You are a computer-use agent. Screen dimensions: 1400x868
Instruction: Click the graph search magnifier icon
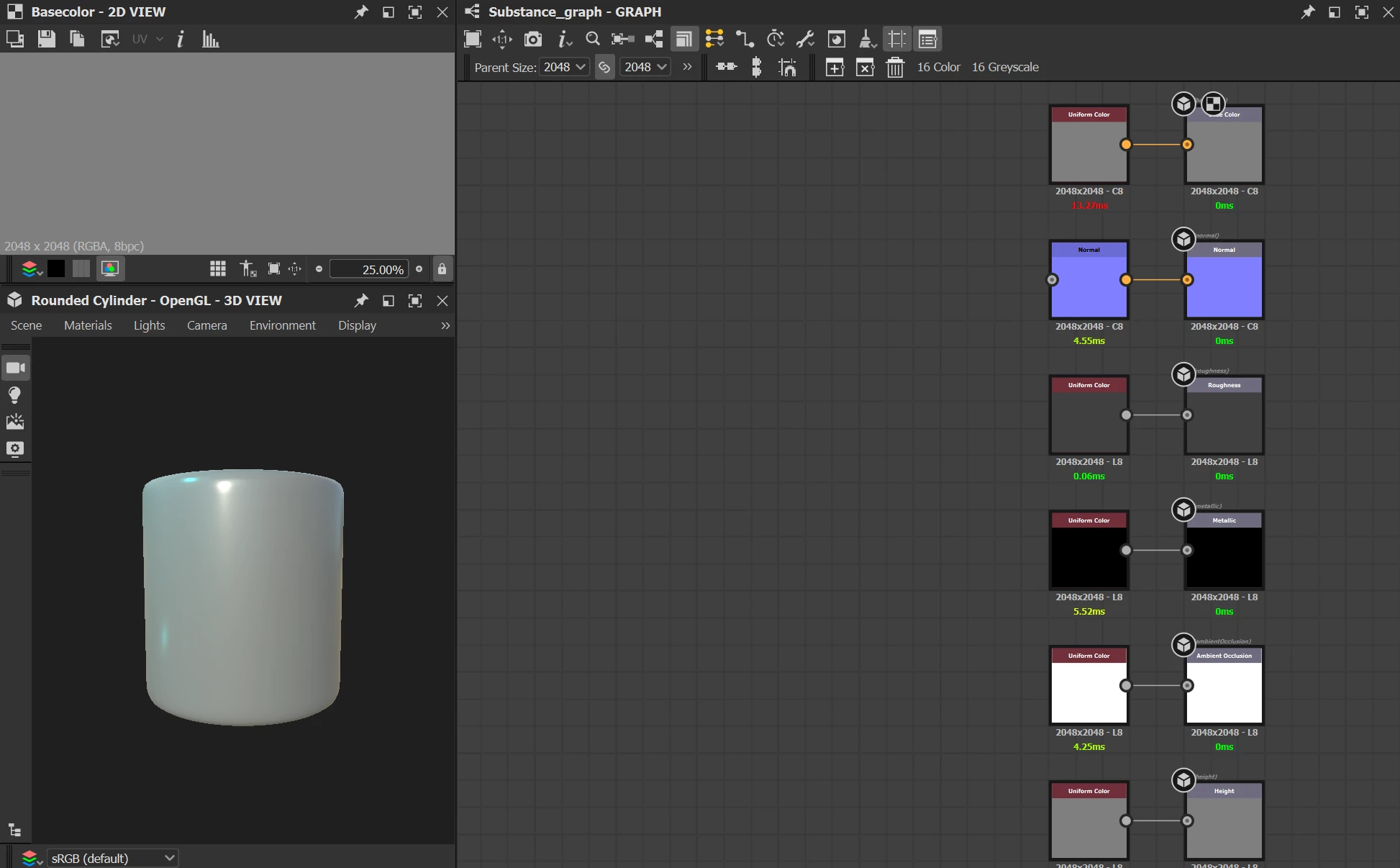tap(592, 39)
